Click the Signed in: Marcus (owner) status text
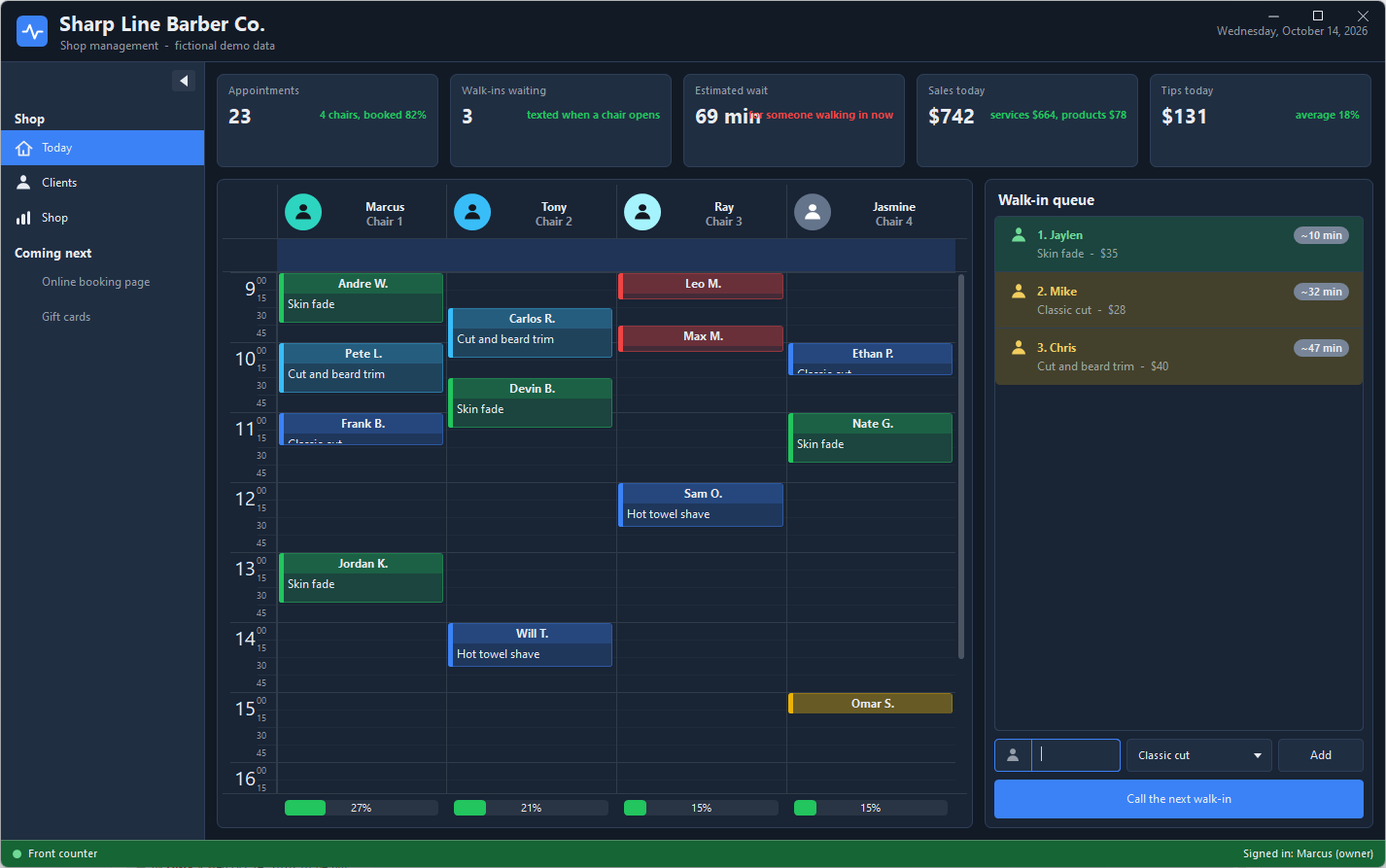 tap(1308, 854)
